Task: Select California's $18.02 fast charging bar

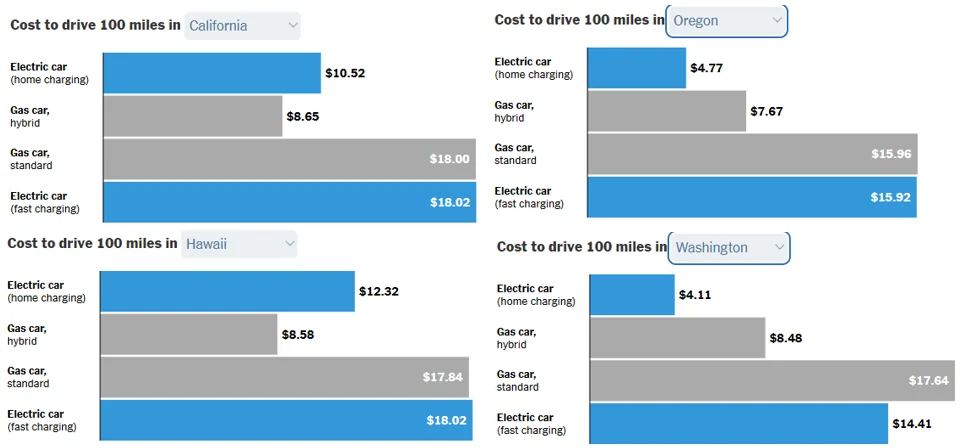Action: coord(289,201)
